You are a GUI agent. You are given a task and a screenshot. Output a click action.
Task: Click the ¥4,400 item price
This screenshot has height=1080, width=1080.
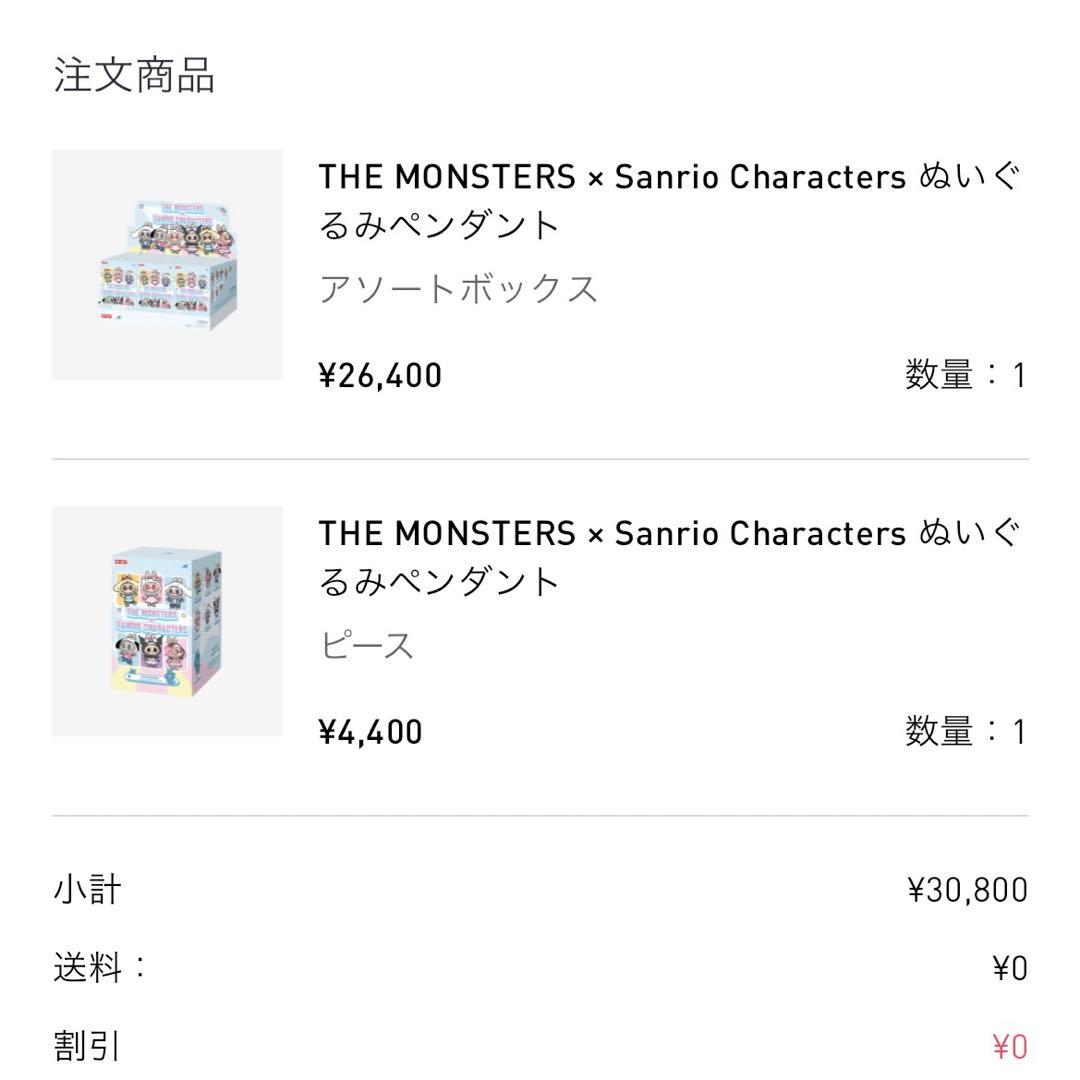click(370, 732)
